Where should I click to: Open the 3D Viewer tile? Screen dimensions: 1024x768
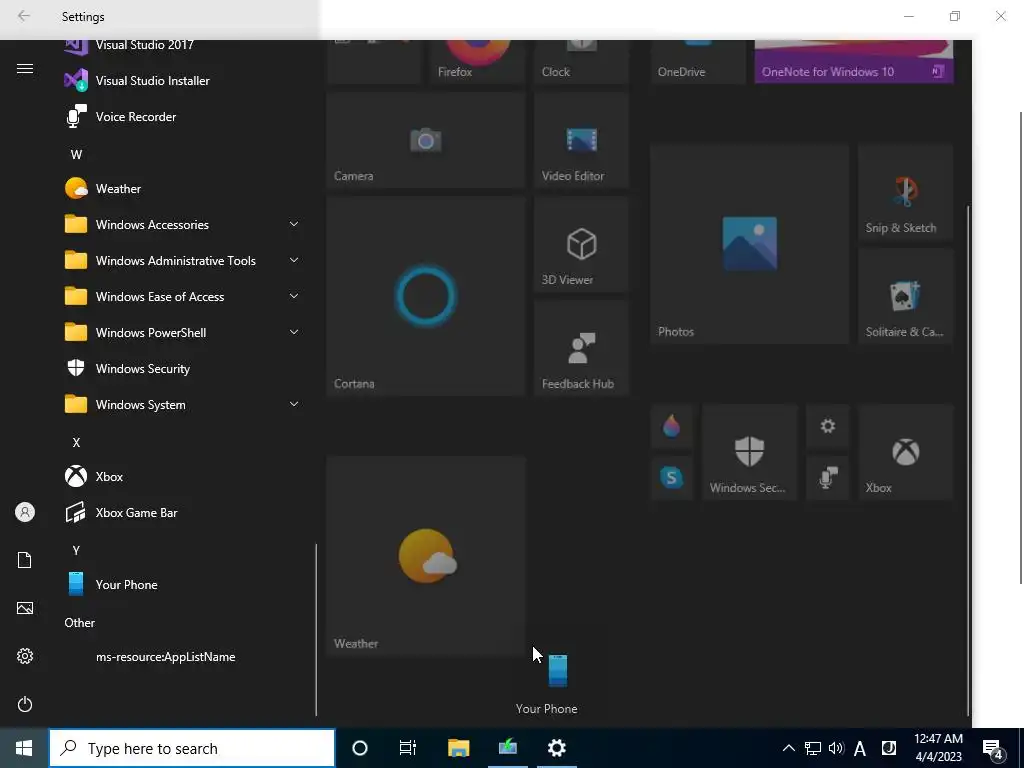pos(581,244)
